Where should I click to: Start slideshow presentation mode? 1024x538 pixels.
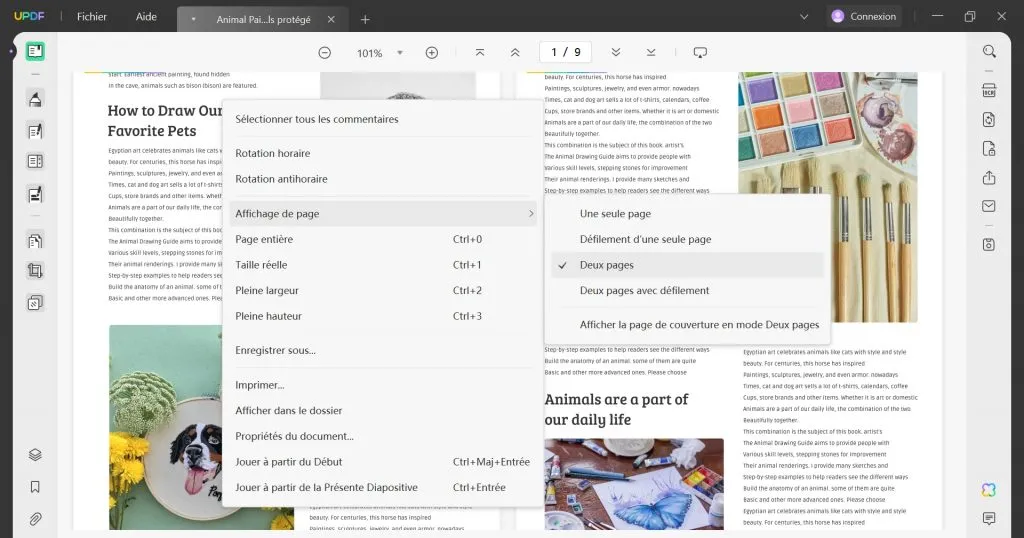[x=700, y=52]
